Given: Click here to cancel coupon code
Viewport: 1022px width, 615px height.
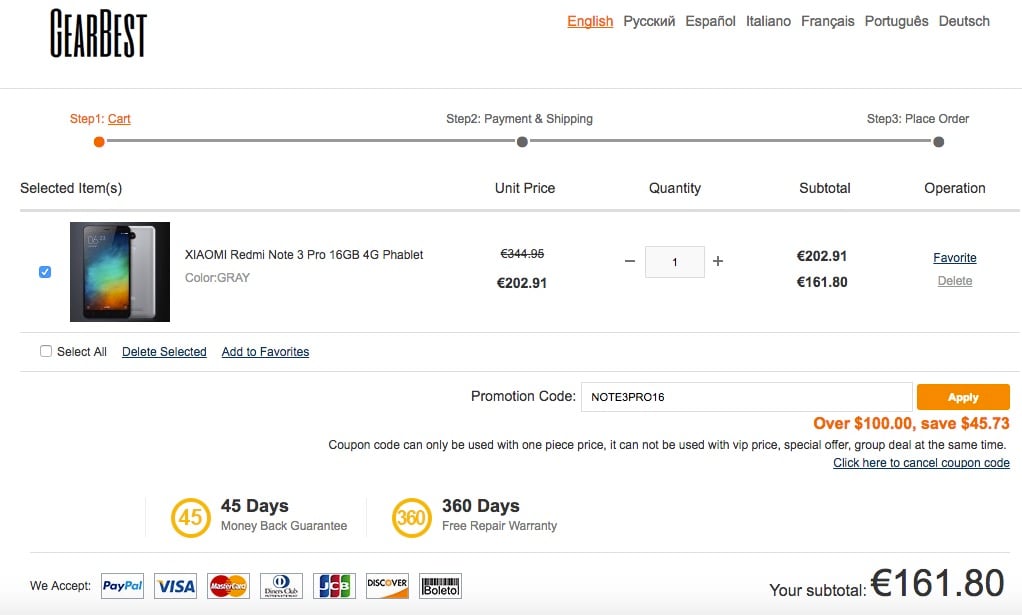Looking at the screenshot, I should point(921,463).
